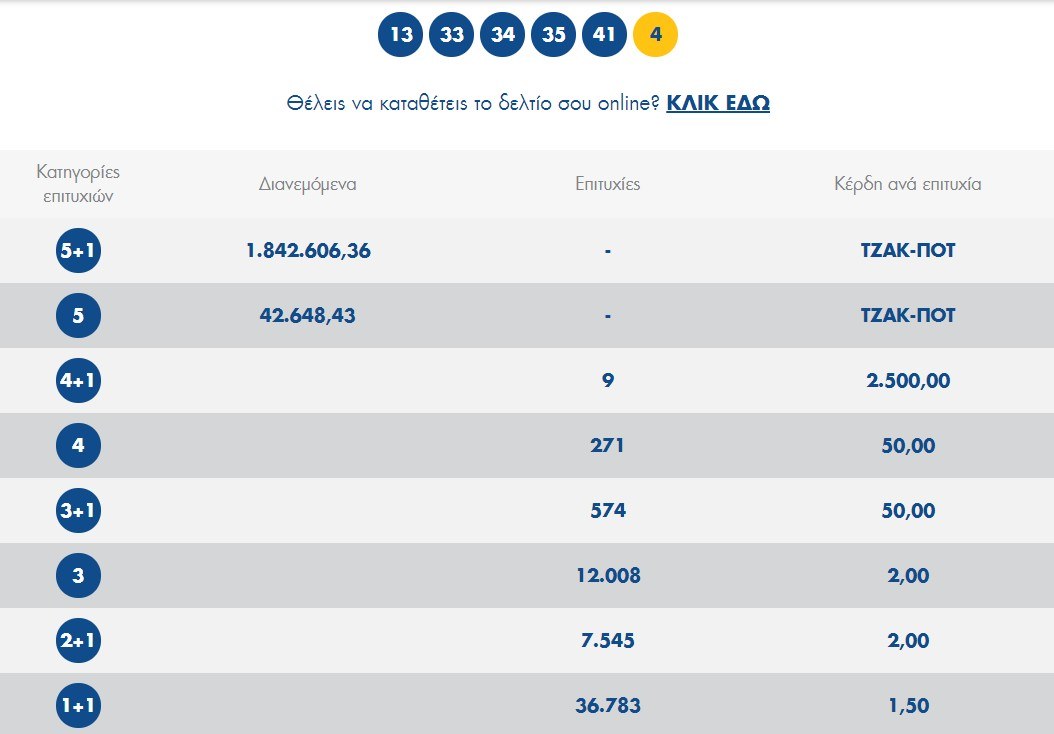Click the Επιτυχίες column header
Viewport: 1054px width, 734px height.
[608, 185]
